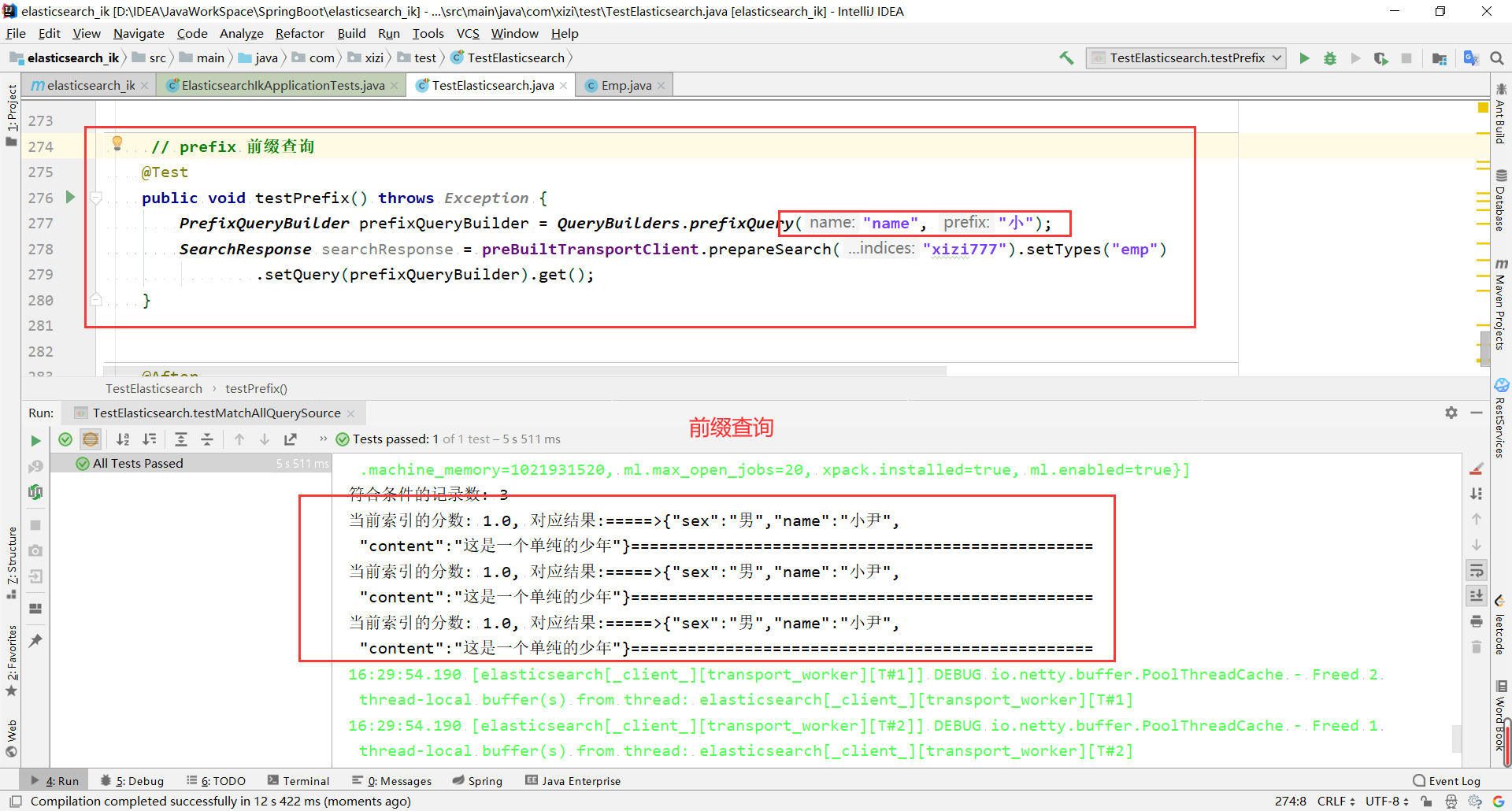Screen dimensions: 1512x811
Task: Clear console output with the trash icon
Action: pos(1477,647)
